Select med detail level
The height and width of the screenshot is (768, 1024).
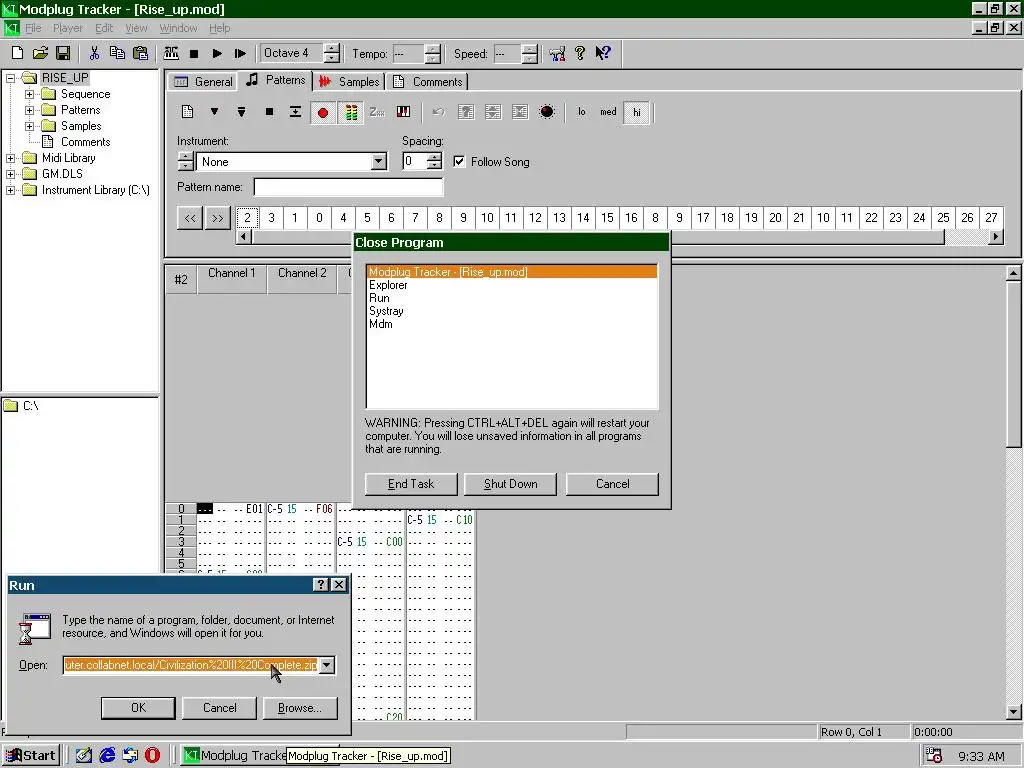(x=608, y=112)
